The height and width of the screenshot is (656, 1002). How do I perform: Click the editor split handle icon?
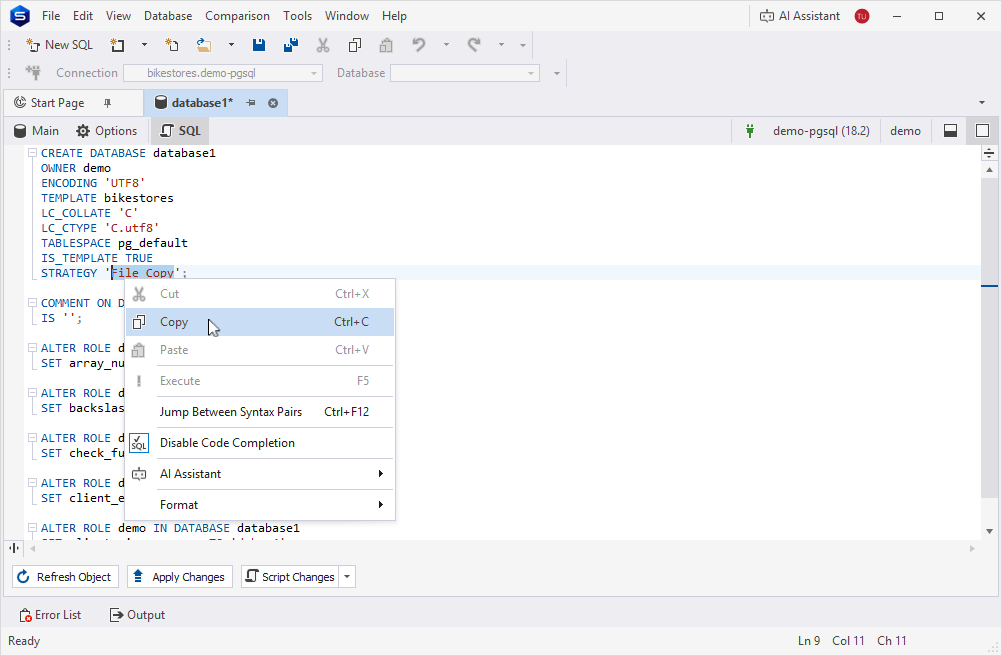click(x=989, y=153)
